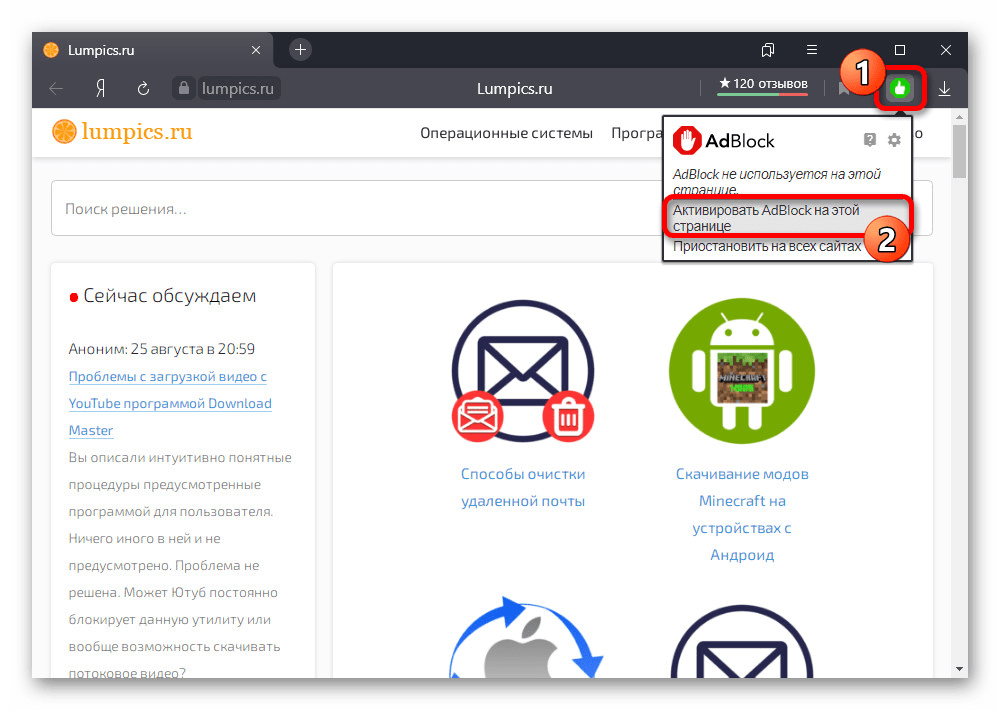This screenshot has width=1000, height=710.
Task: Click the vertical scrollbar thumb
Action: point(959,152)
